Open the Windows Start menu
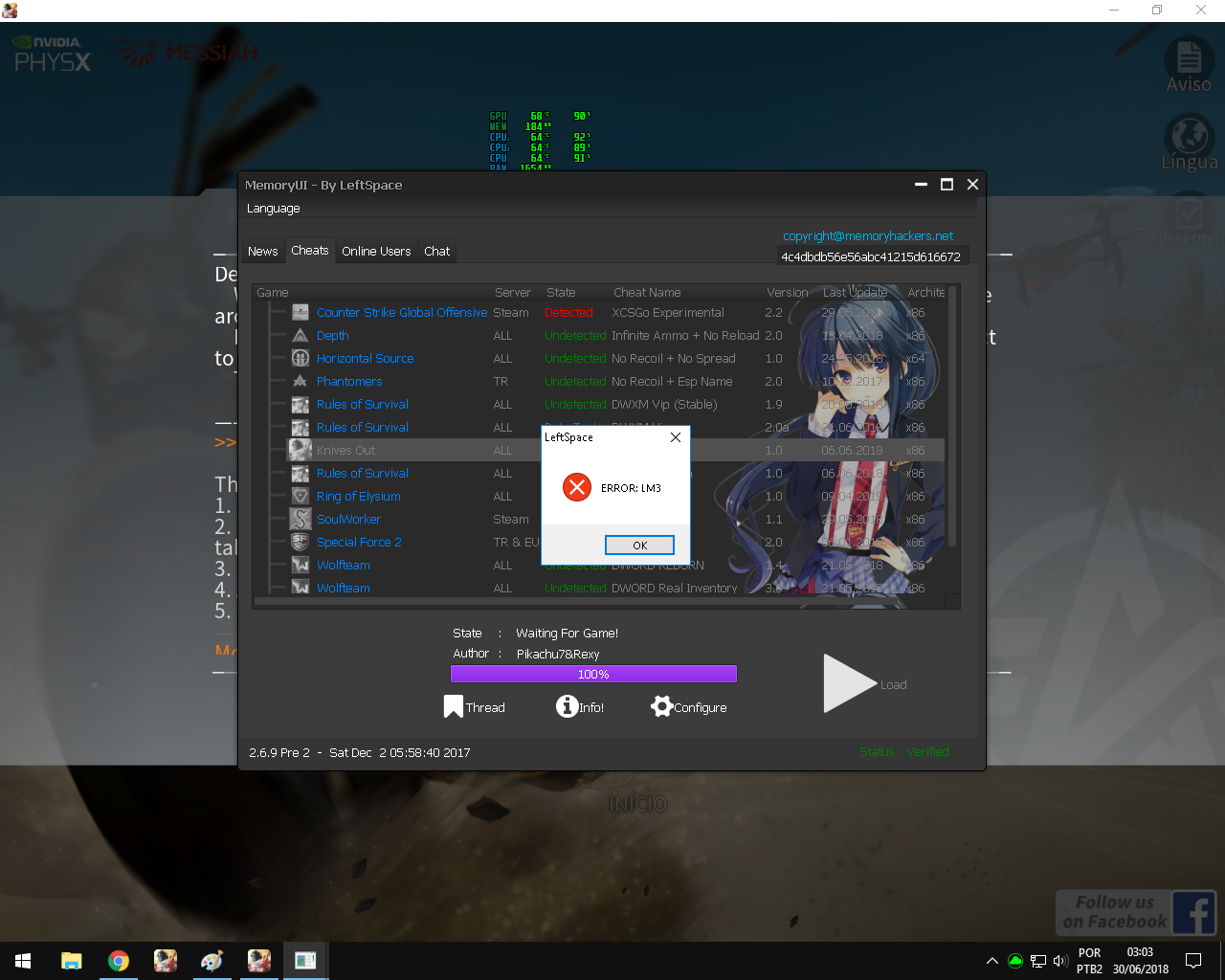This screenshot has width=1225, height=980. click(x=23, y=961)
